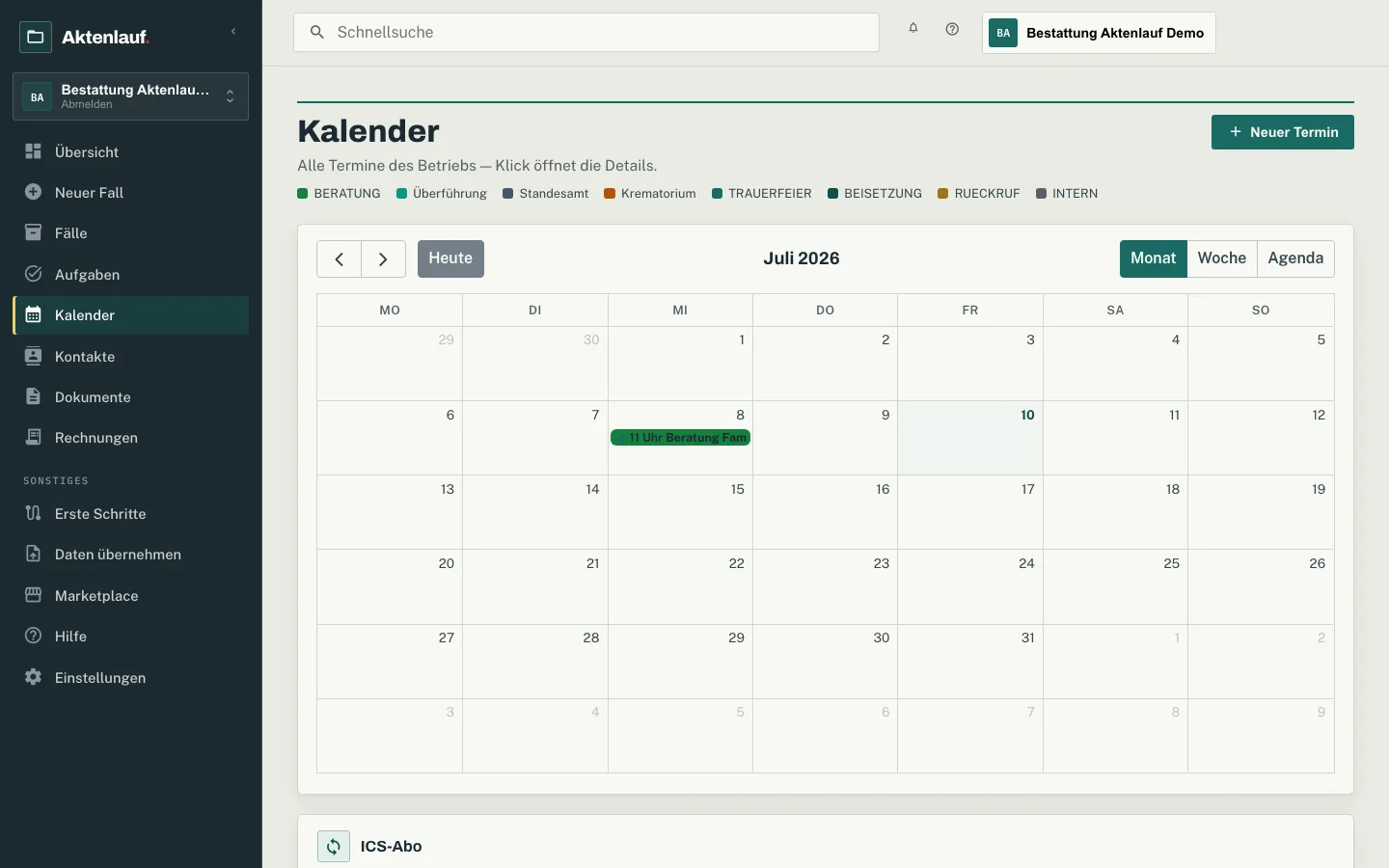Viewport: 1389px width, 868px height.
Task: Click the Kalender calendar icon in sidebar
Action: coord(33,314)
